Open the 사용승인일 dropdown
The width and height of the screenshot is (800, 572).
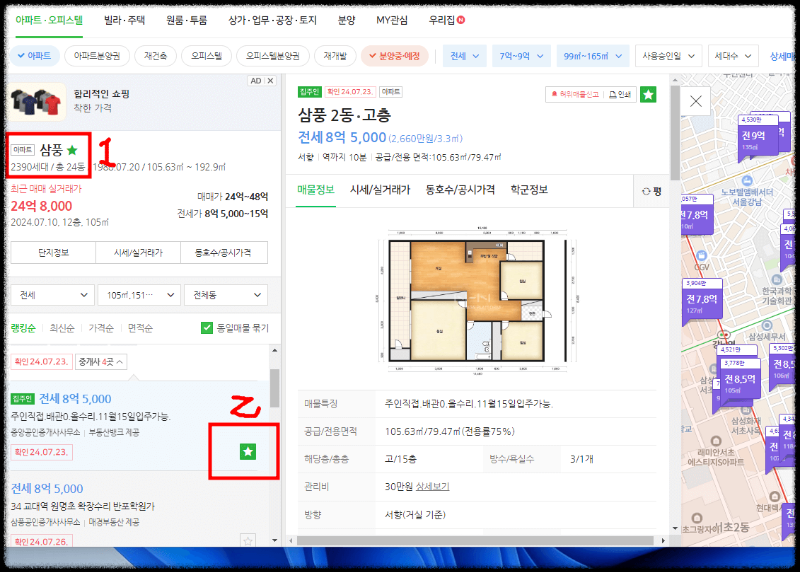tap(668, 56)
